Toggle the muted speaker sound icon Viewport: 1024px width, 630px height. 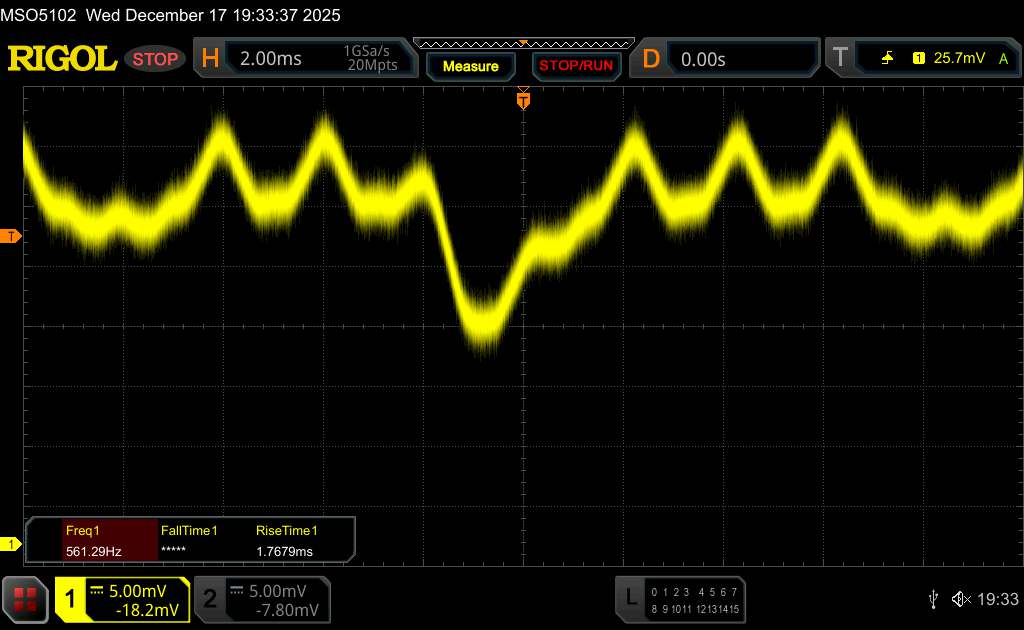tap(961, 598)
